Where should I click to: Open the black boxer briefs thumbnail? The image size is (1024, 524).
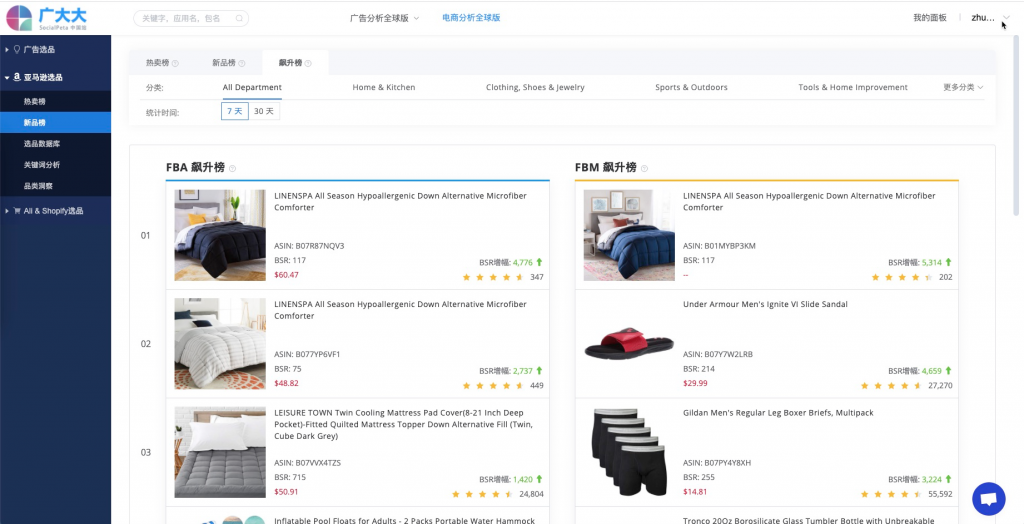629,452
